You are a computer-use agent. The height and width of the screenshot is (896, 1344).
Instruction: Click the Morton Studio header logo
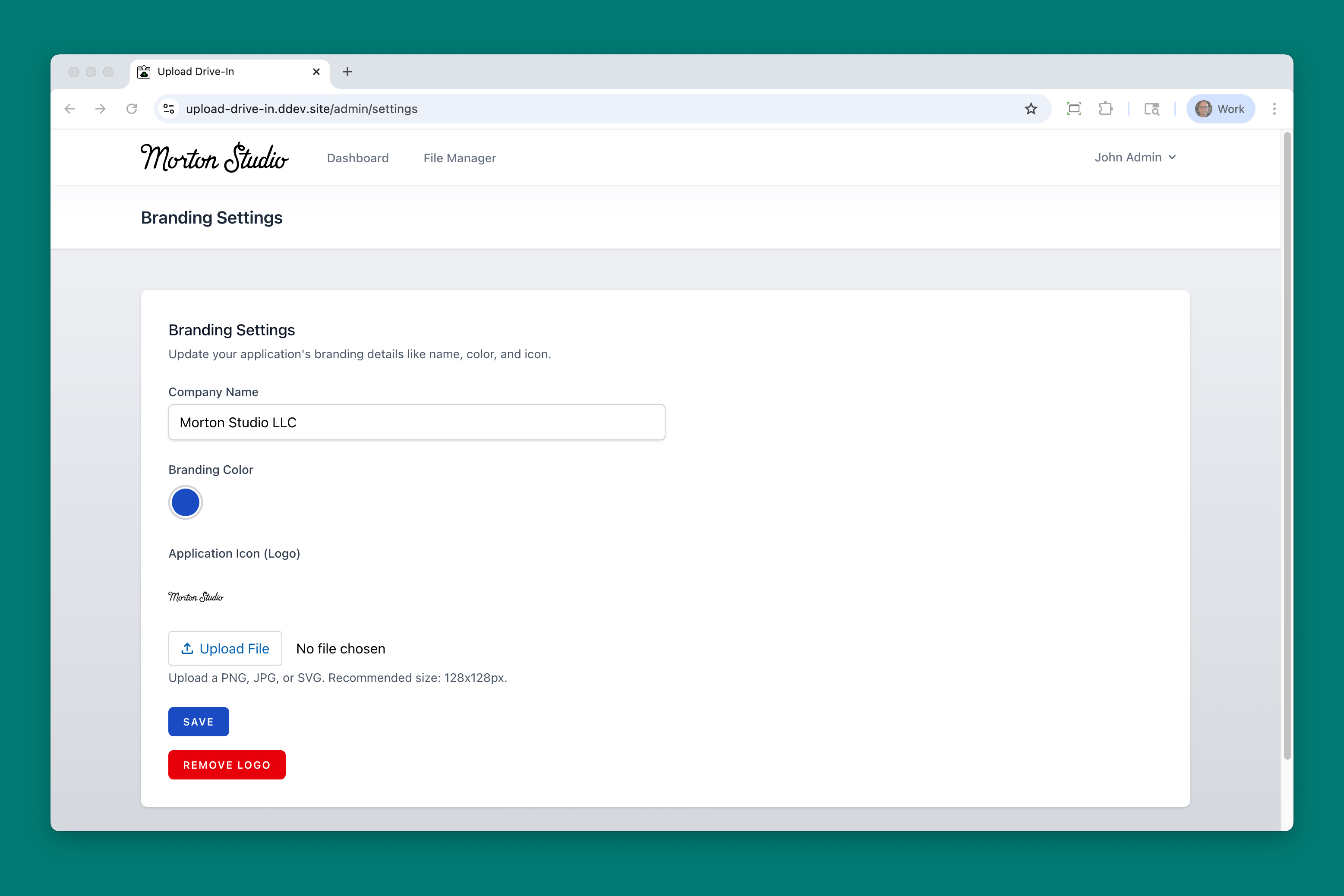click(x=214, y=158)
